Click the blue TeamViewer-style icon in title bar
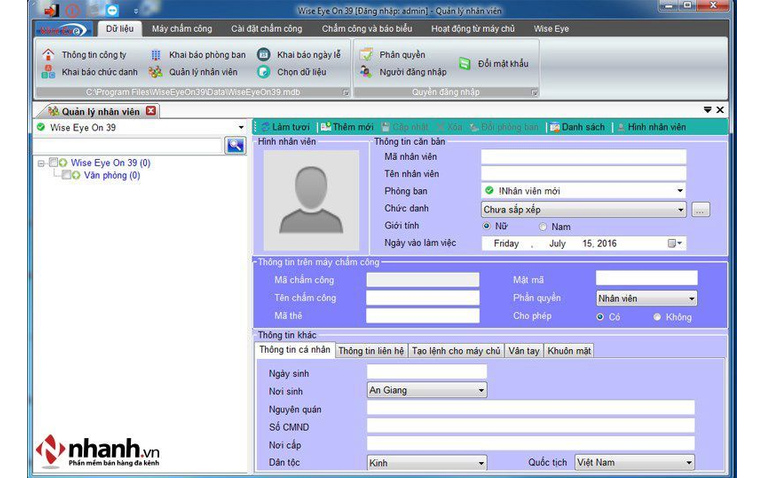Viewport: 765px width, 478px height. pos(112,10)
